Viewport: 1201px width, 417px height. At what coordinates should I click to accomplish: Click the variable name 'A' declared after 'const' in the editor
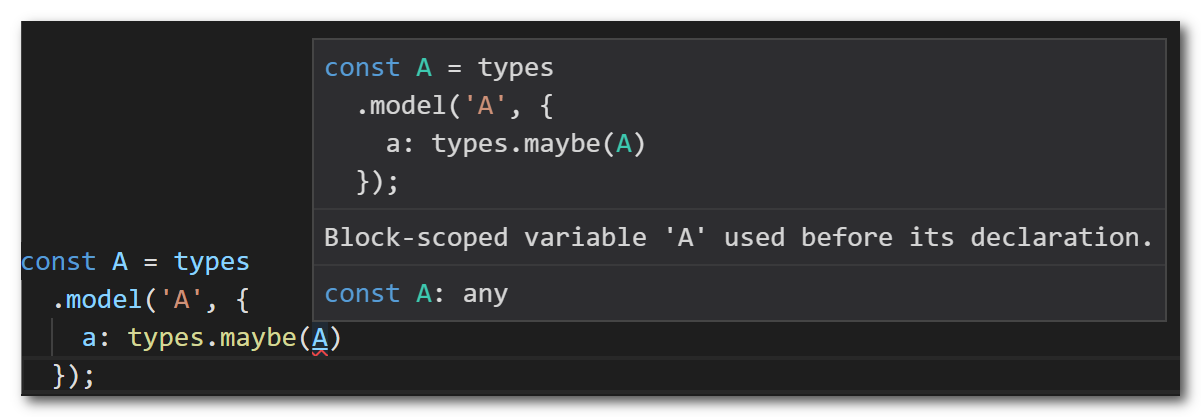tap(120, 263)
